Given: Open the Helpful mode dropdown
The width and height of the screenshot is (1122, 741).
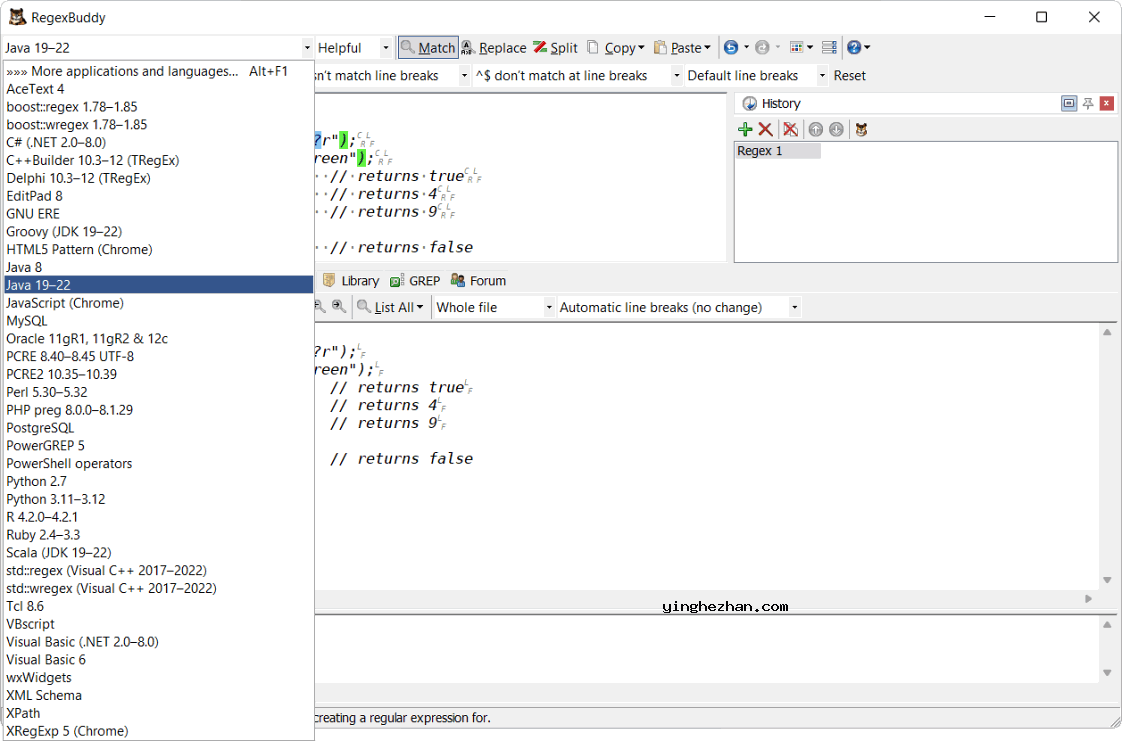Looking at the screenshot, I should 386,48.
